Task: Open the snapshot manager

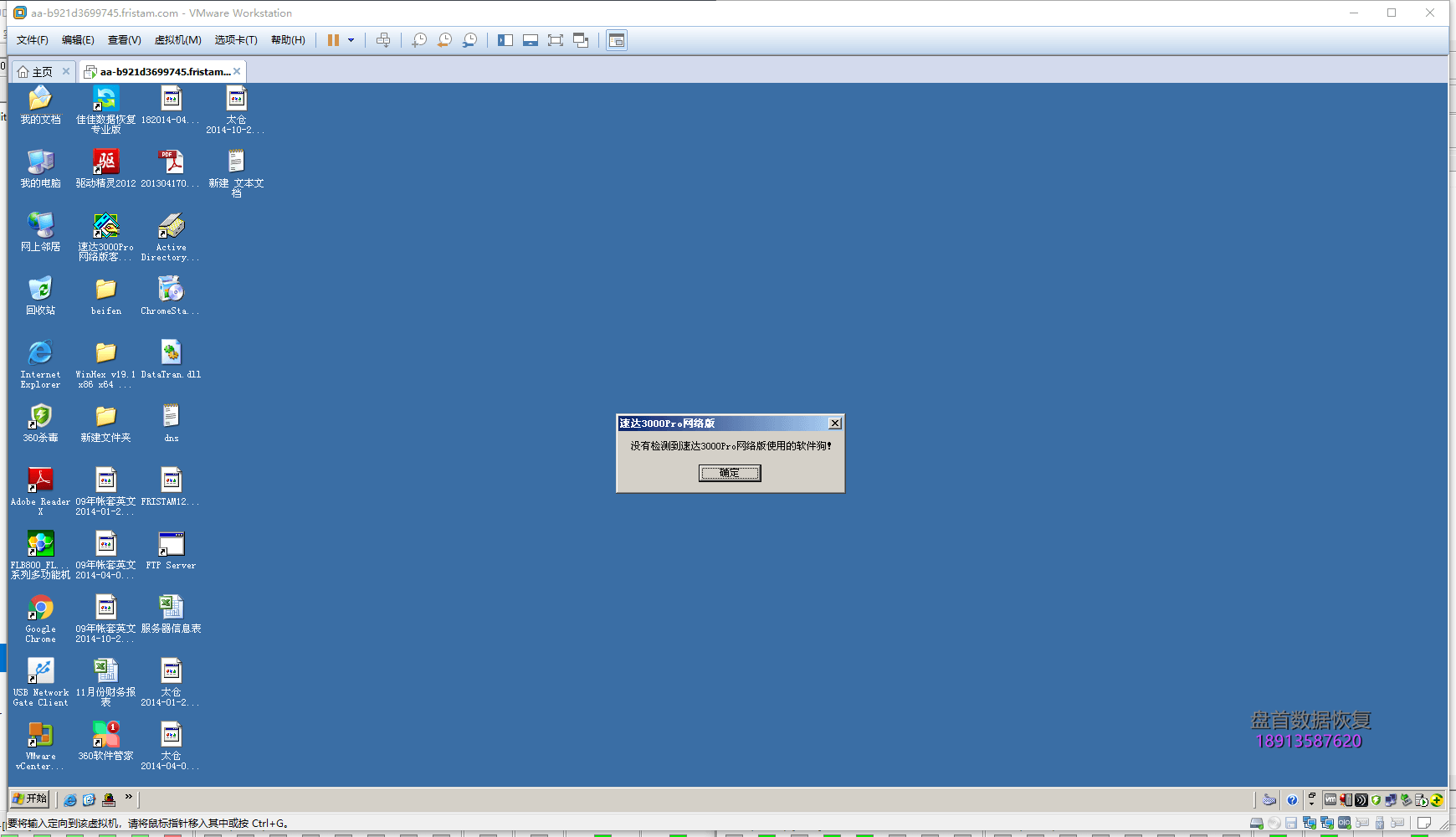Action: click(x=470, y=40)
